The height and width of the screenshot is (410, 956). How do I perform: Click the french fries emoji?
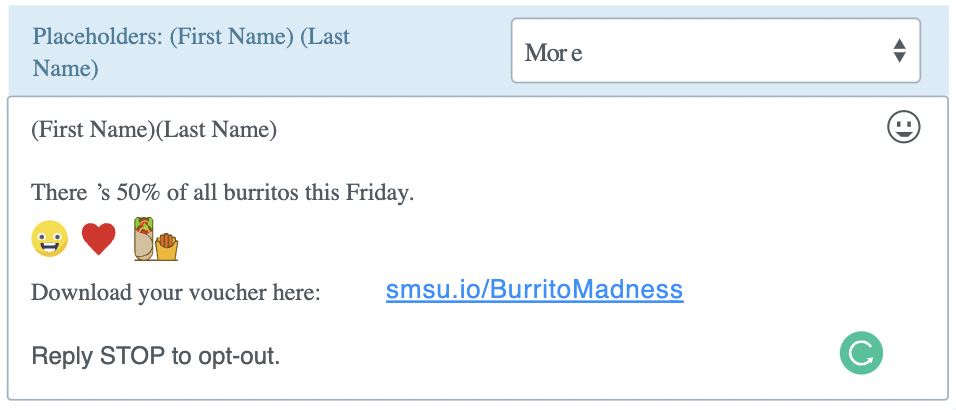pos(166,247)
